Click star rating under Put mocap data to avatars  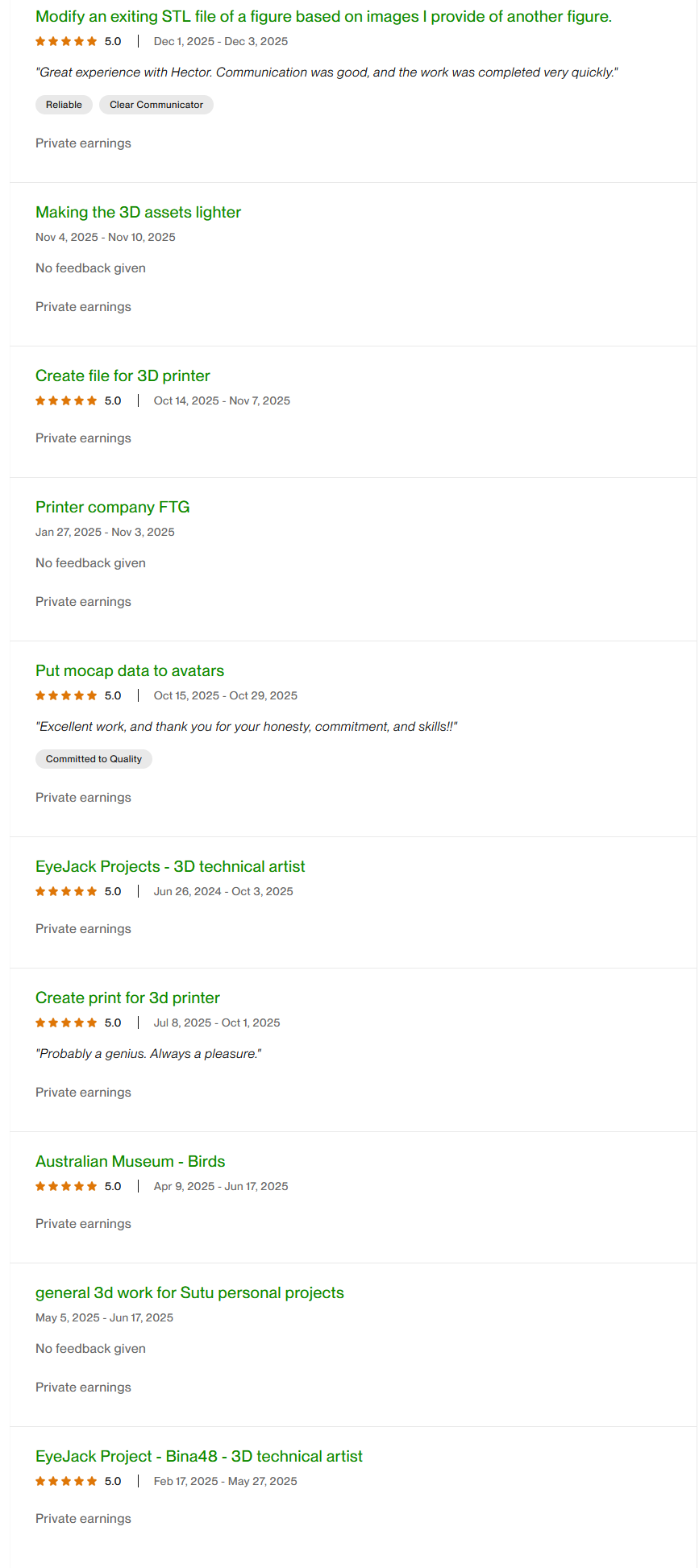(x=66, y=696)
